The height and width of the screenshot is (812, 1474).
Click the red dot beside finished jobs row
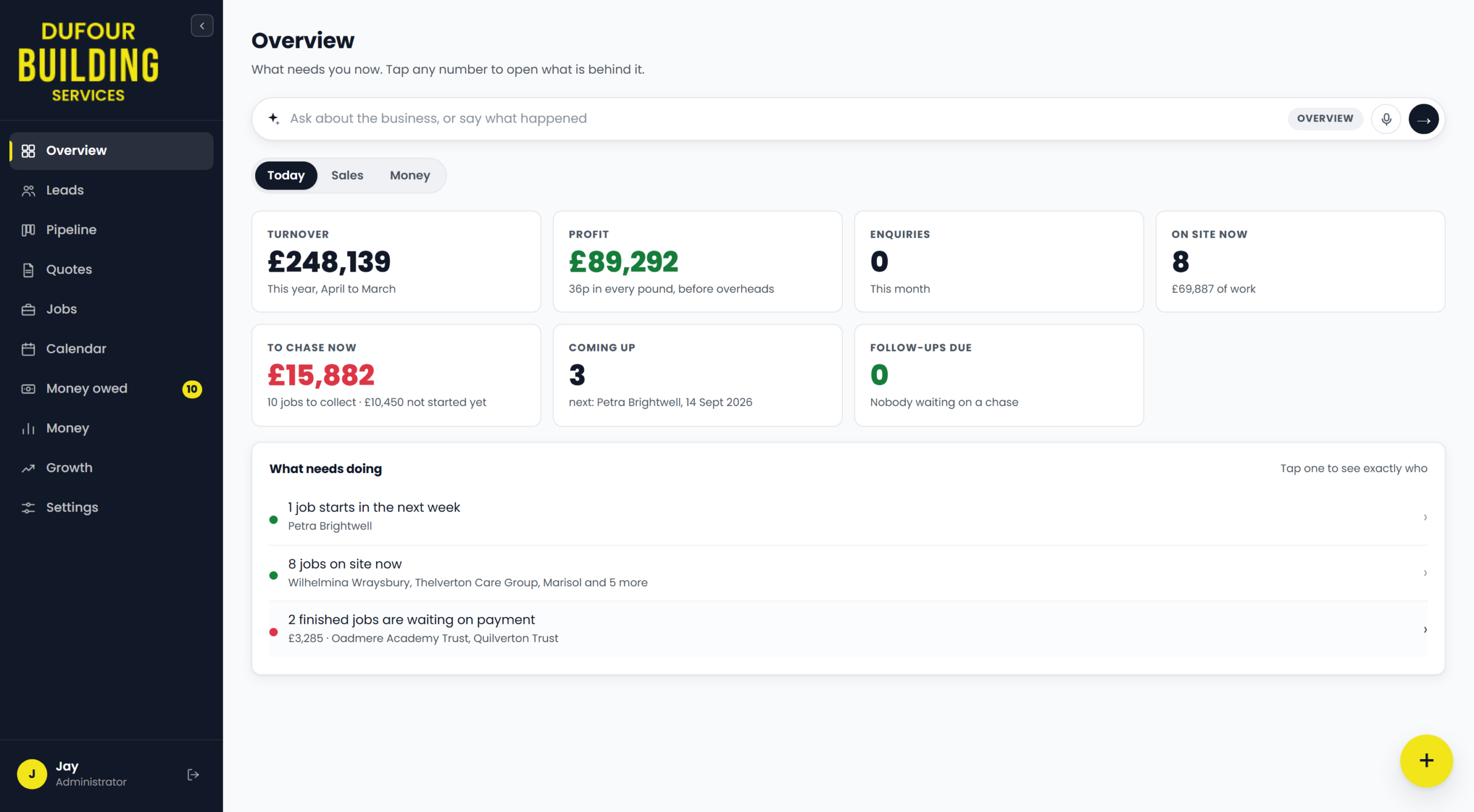coord(273,632)
